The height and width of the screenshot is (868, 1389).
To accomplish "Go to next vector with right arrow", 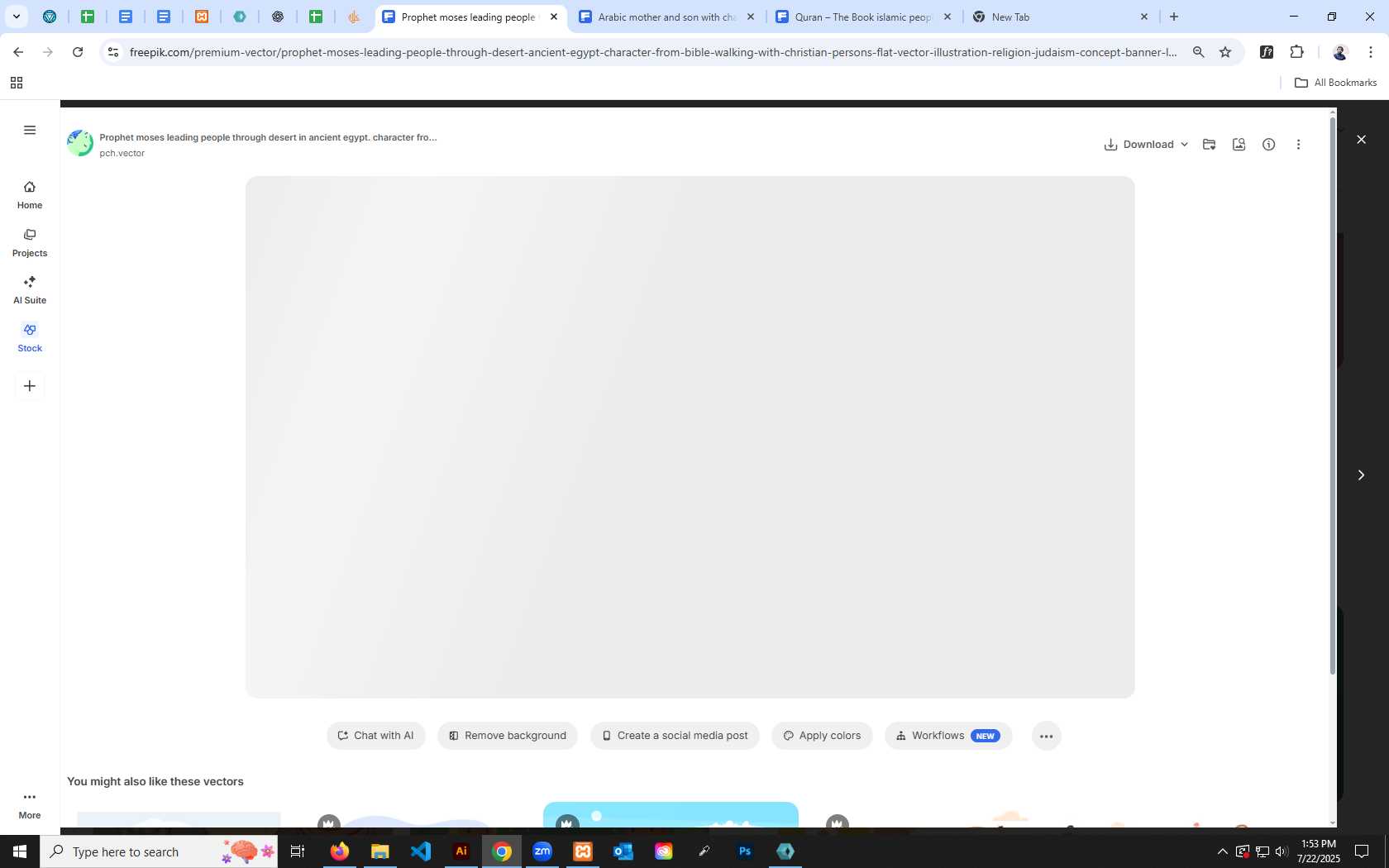I will pyautogui.click(x=1361, y=475).
